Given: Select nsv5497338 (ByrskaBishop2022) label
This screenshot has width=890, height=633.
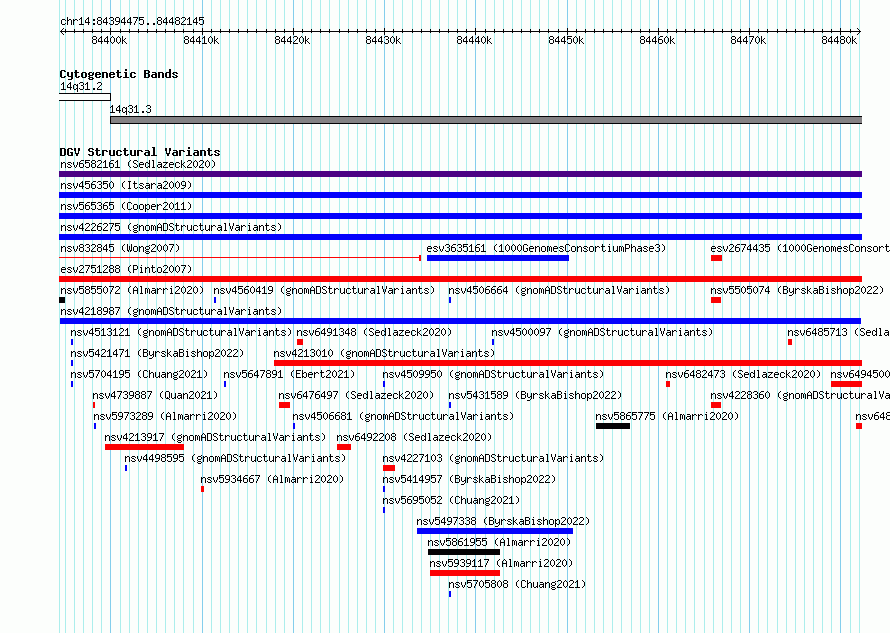Looking at the screenshot, I should pos(503,521).
